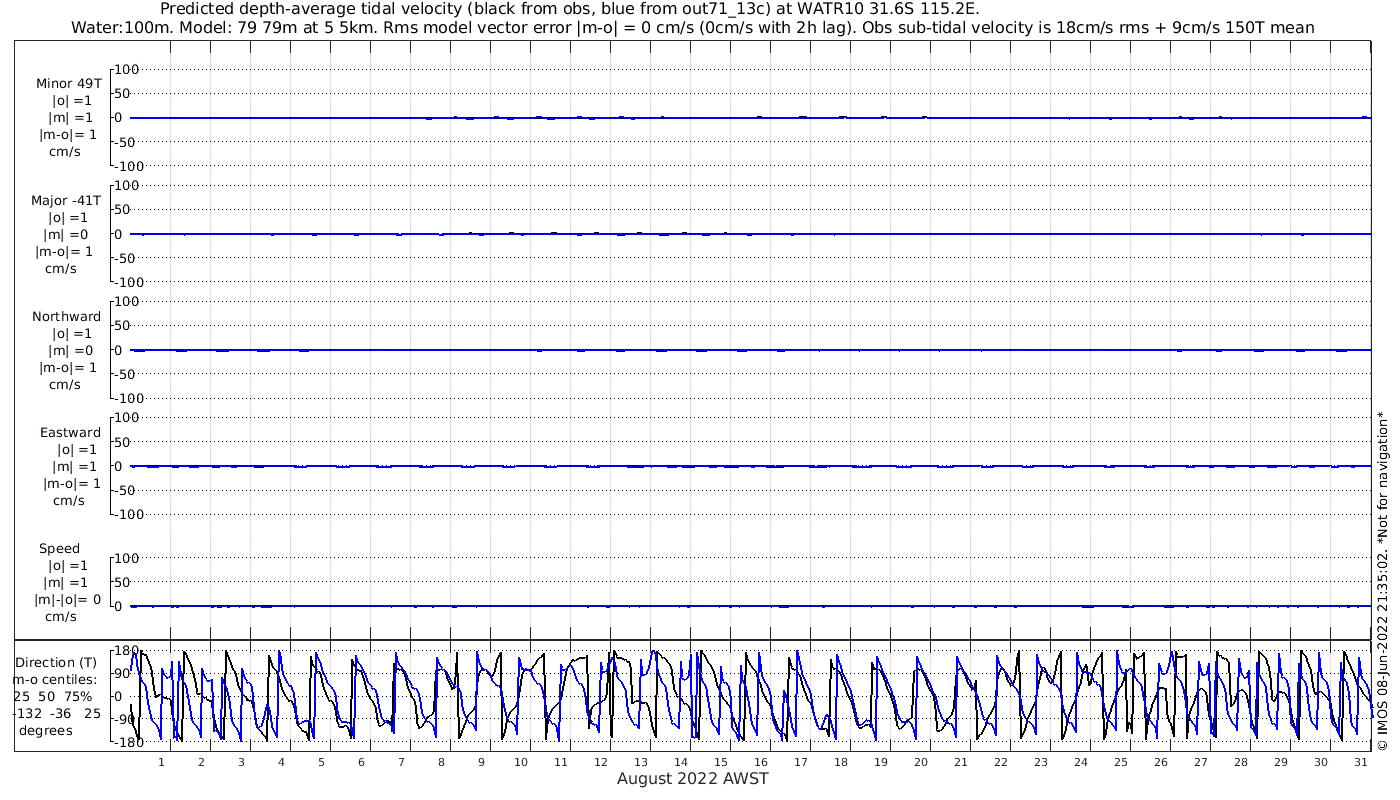This screenshot has width=1400, height=800.
Task: Click day '15' on the date axis
Action: click(721, 762)
